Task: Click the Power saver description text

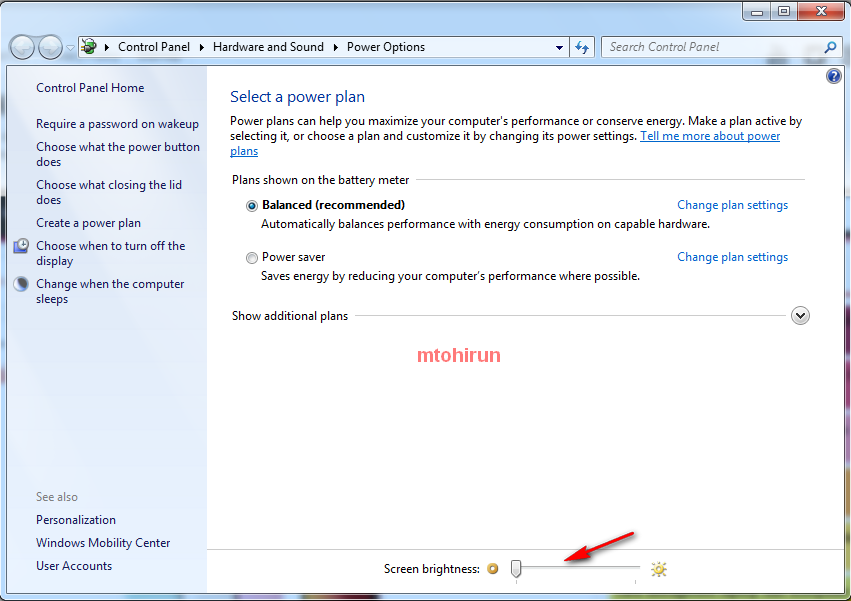Action: pos(450,276)
